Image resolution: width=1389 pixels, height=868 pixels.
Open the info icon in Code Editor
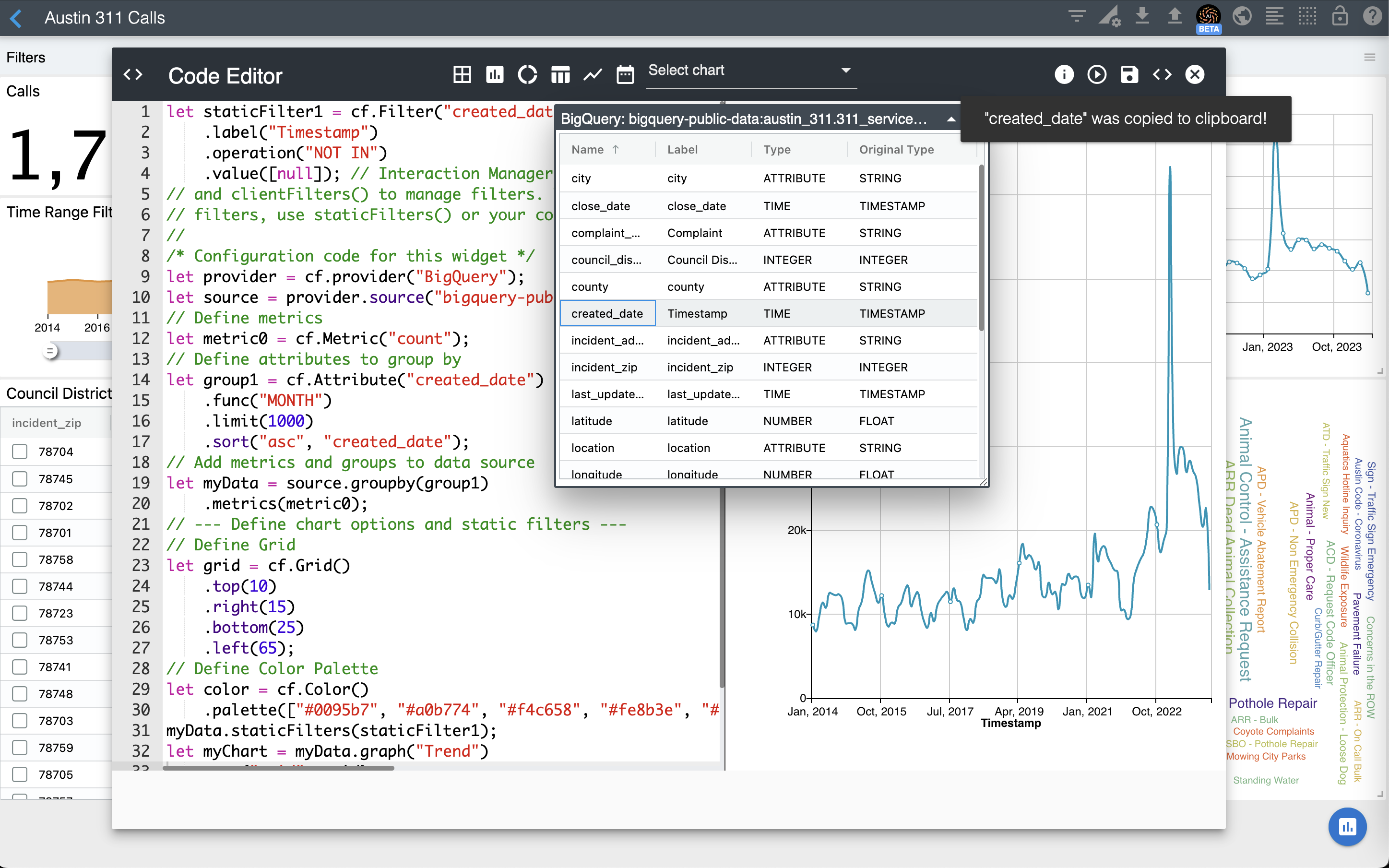[1064, 75]
